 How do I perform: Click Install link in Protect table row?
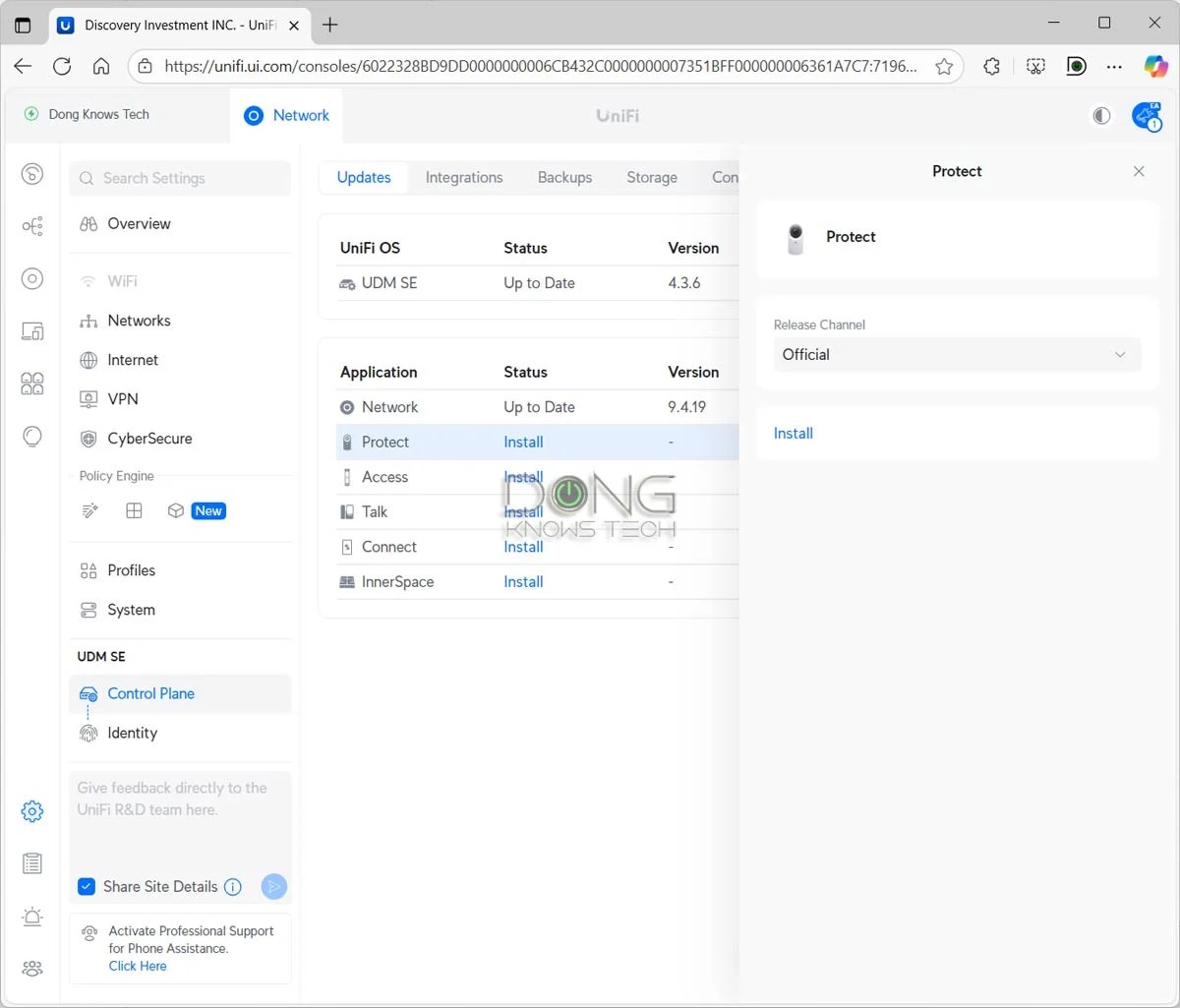pos(523,442)
